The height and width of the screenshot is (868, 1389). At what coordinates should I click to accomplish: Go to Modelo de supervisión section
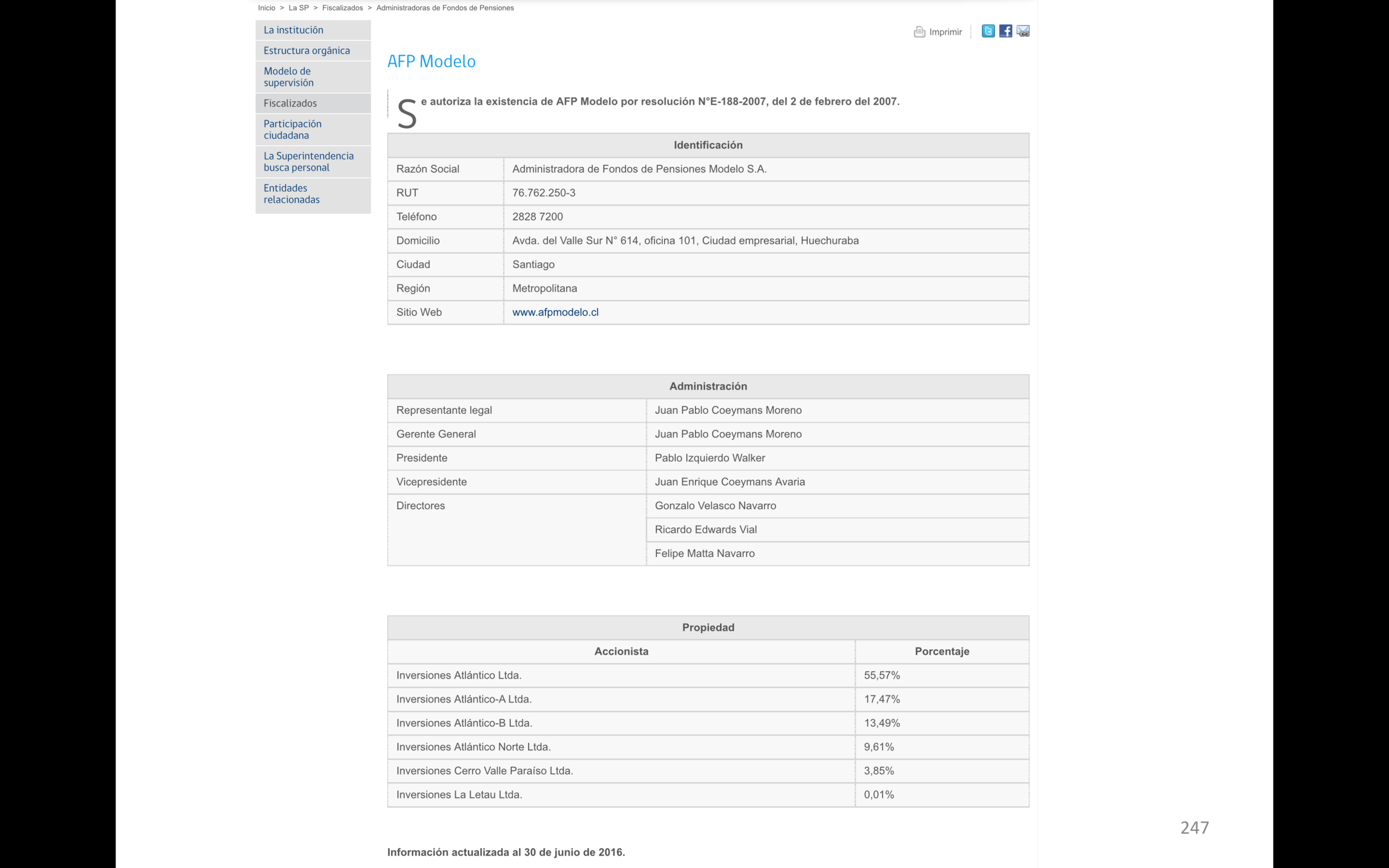[288, 77]
